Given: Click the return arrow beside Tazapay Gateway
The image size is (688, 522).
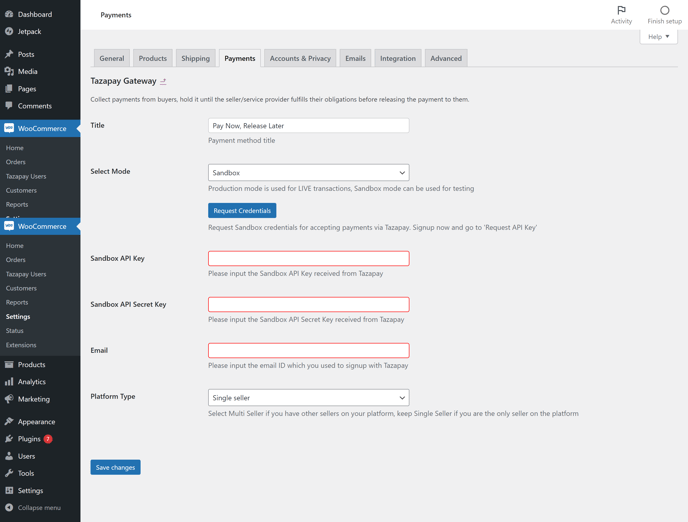Looking at the screenshot, I should (163, 81).
